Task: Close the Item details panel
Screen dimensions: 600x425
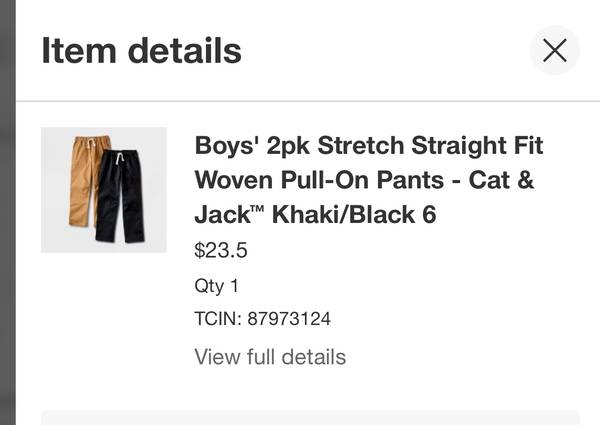Action: 554,50
